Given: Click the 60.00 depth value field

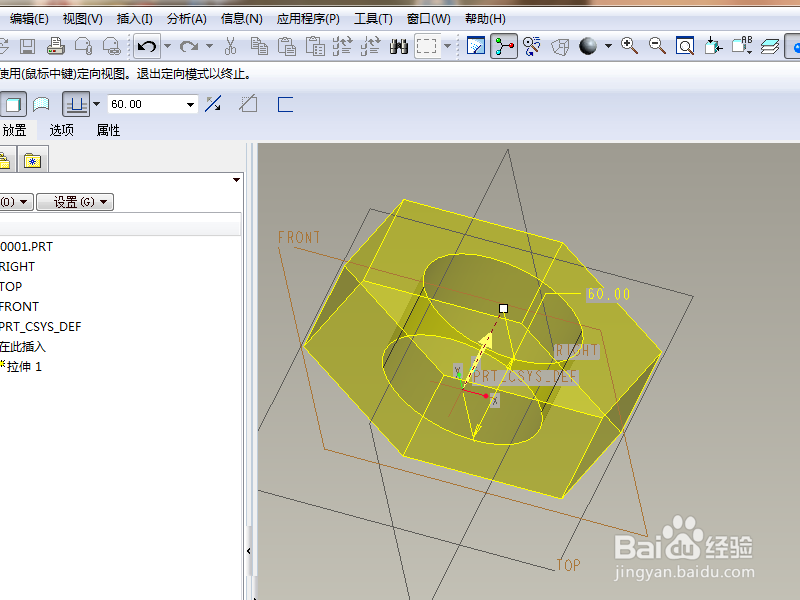Looking at the screenshot, I should point(146,104).
